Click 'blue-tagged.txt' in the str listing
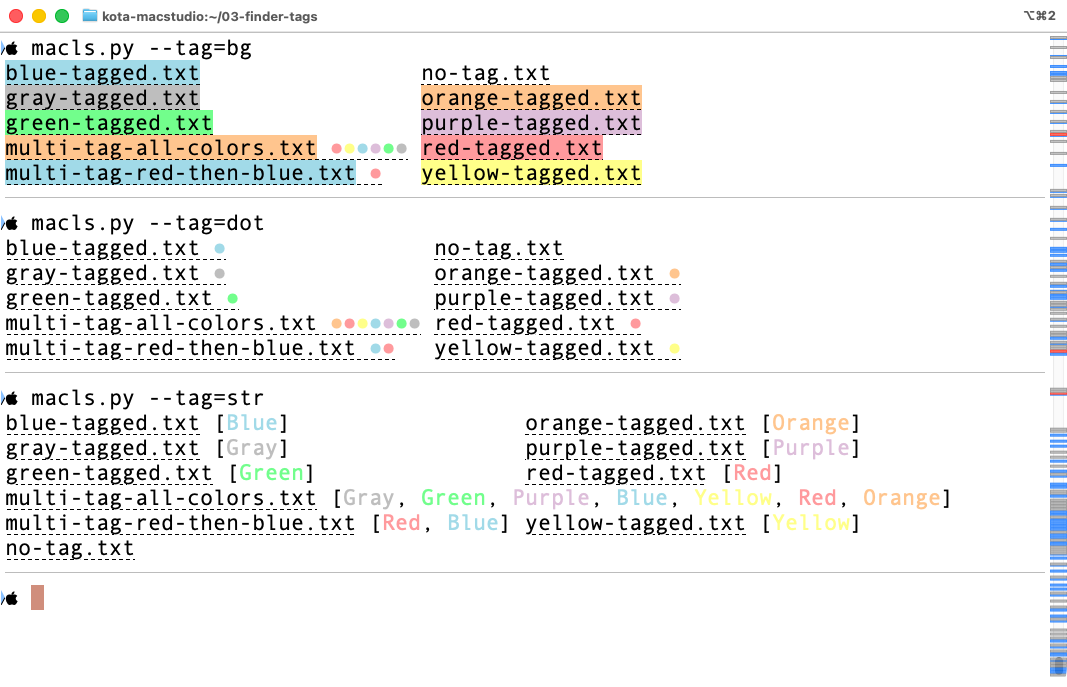 click(102, 424)
